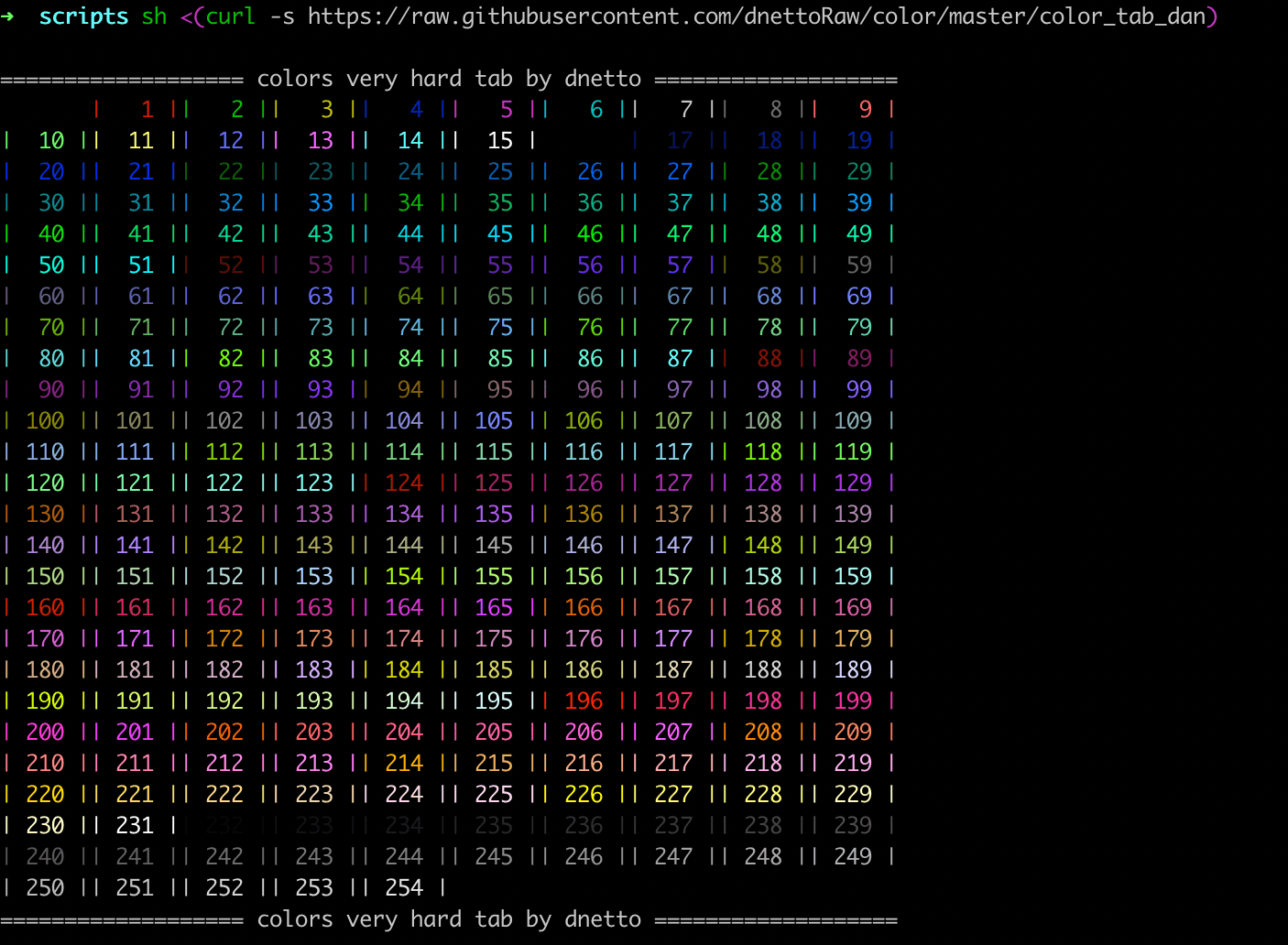Select the white color number 7
Image resolution: width=1288 pixels, height=945 pixels.
(686, 110)
